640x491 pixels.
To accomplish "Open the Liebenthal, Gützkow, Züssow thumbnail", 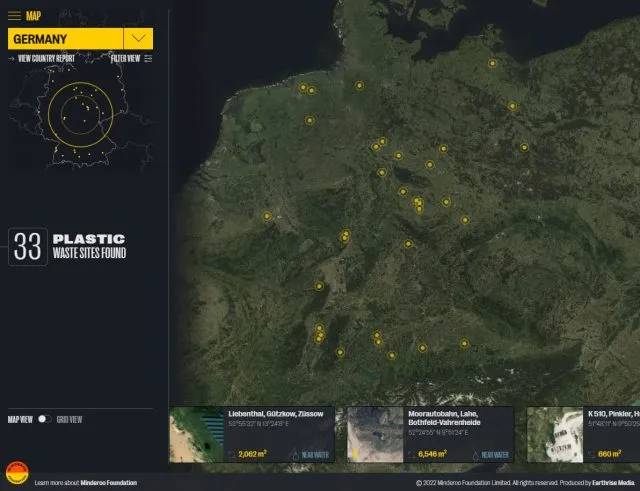I will (197, 435).
